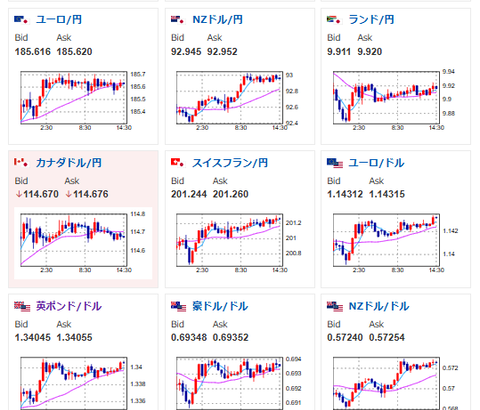Image resolution: width=480 pixels, height=410 pixels.
Task: Open the 豪ドル/ドル rate link
Action: [220, 306]
